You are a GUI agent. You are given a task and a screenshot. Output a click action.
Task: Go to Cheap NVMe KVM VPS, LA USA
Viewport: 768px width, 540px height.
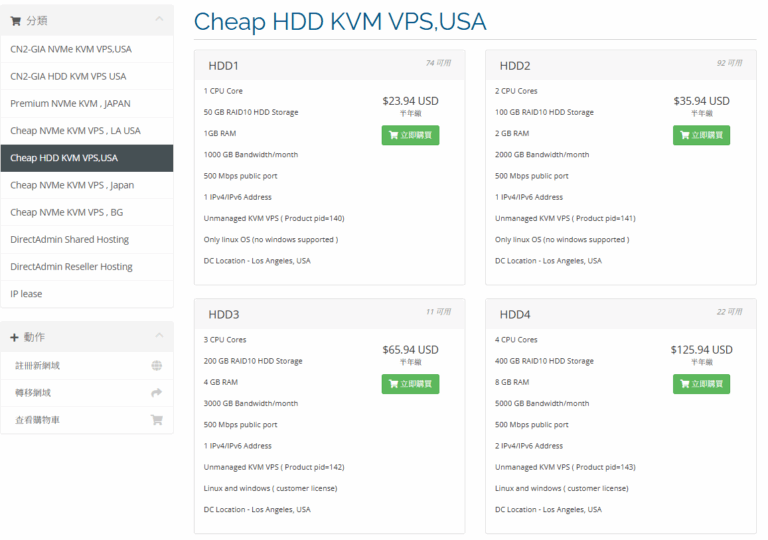tap(87, 131)
